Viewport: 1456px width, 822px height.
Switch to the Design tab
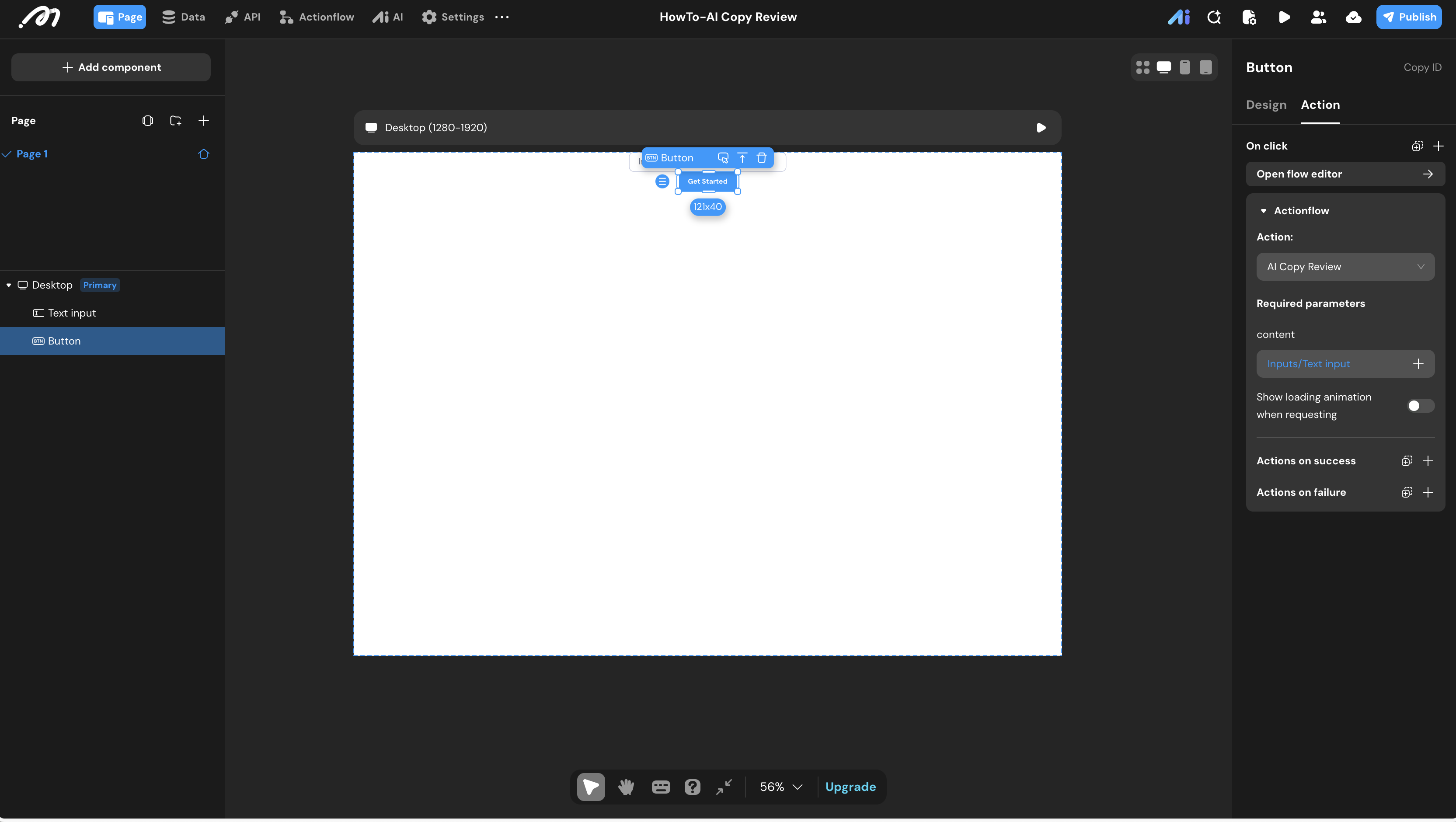[1266, 104]
